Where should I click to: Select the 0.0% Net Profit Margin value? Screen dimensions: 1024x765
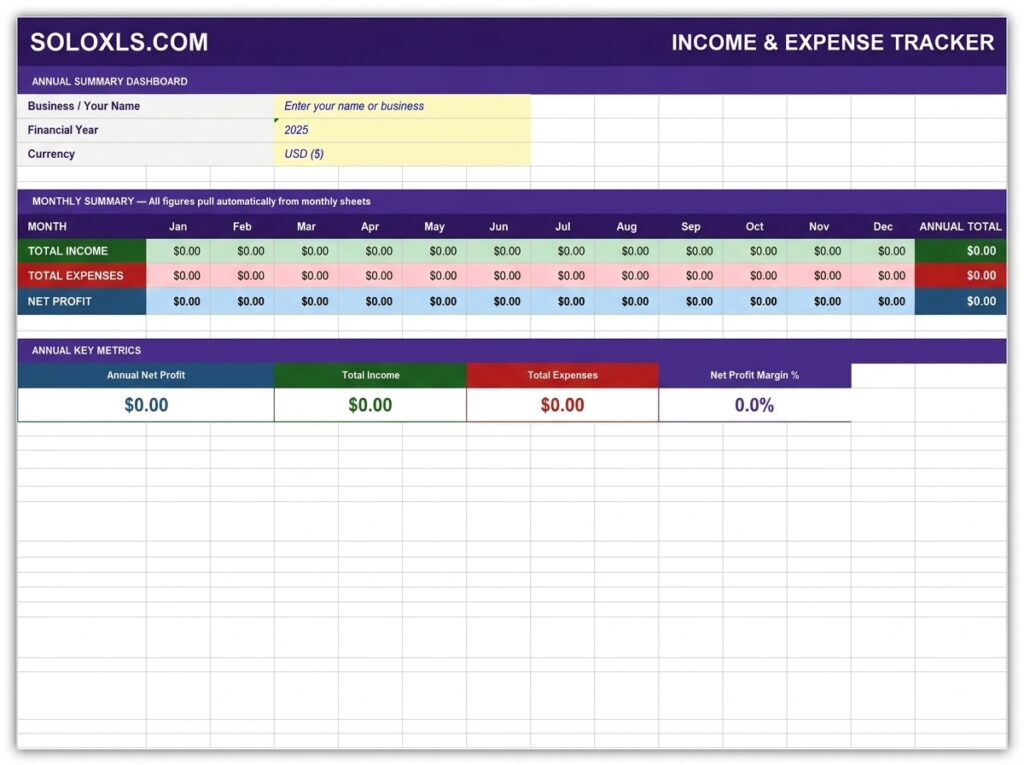(x=754, y=405)
